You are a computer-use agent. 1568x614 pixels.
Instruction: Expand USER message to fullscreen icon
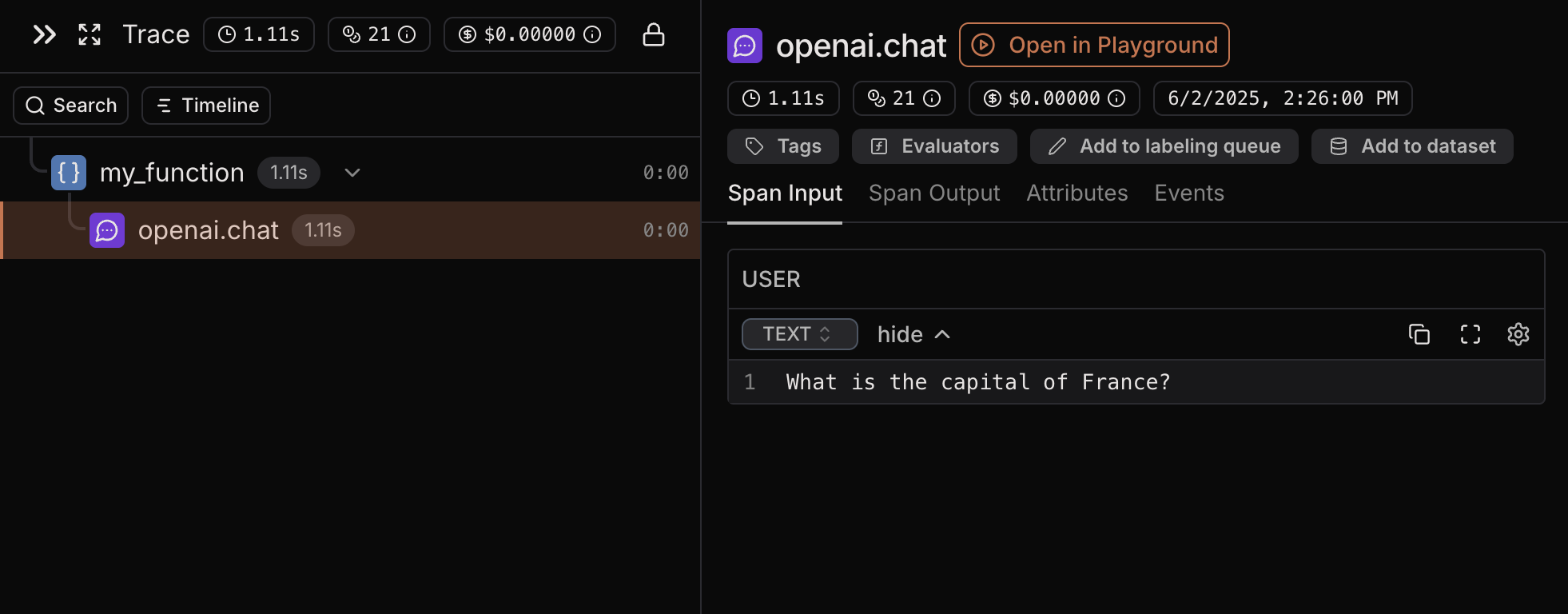pyautogui.click(x=1470, y=334)
